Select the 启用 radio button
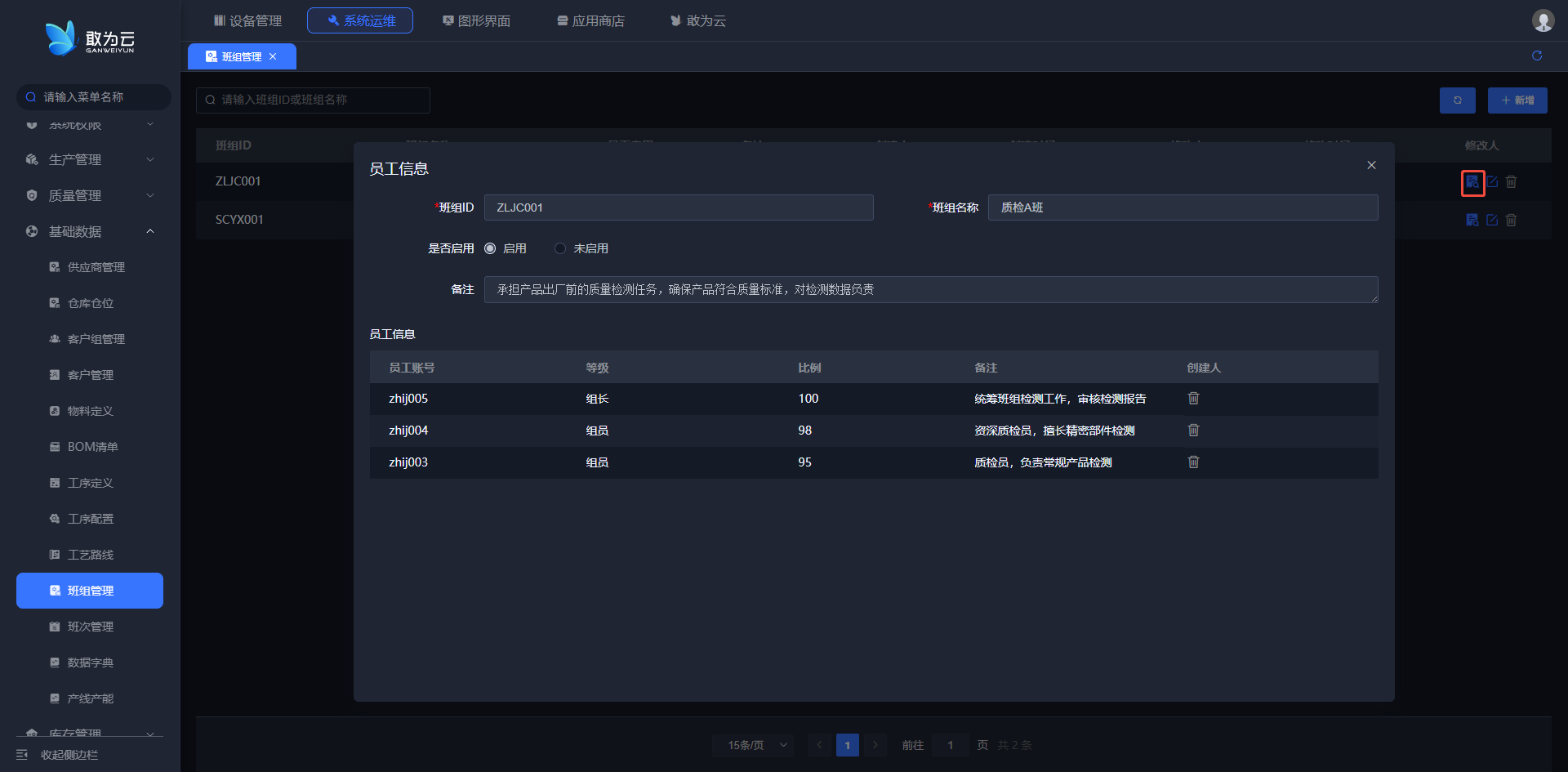The height and width of the screenshot is (772, 1568). click(490, 248)
